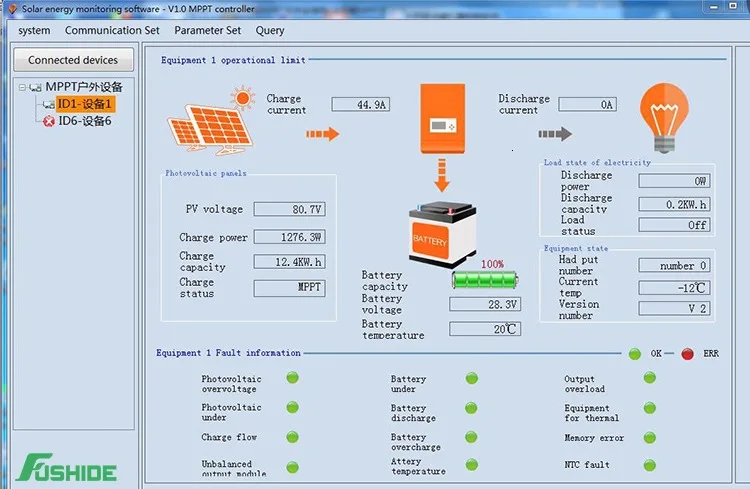Click the Charge power field 1276.3W
The width and height of the screenshot is (750, 489).
(x=290, y=237)
